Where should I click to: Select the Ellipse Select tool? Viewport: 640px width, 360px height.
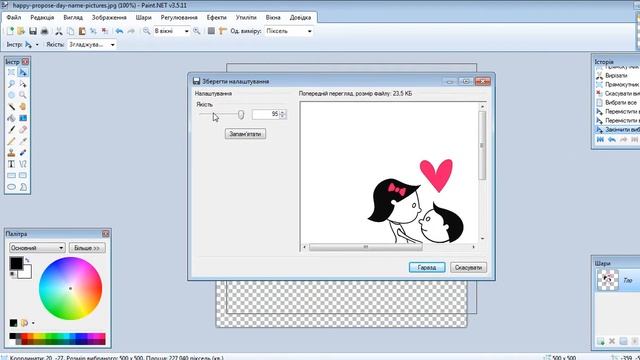click(x=11, y=95)
